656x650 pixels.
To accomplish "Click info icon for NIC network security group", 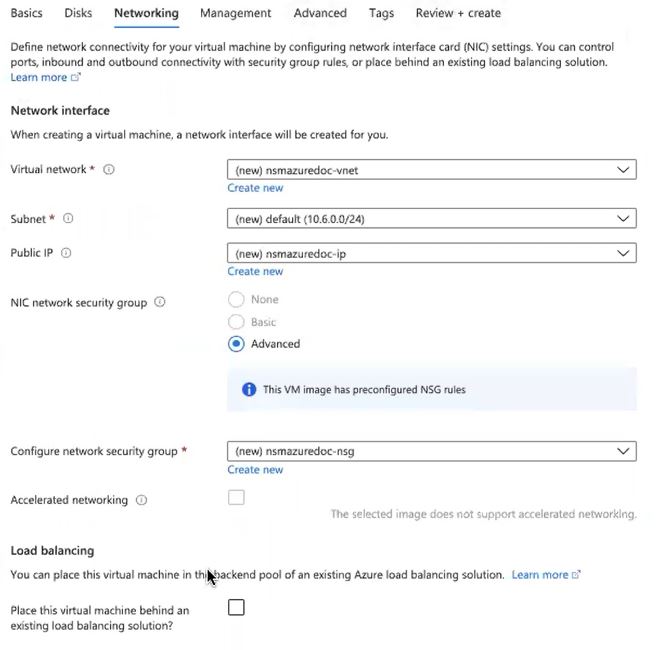I will (160, 302).
